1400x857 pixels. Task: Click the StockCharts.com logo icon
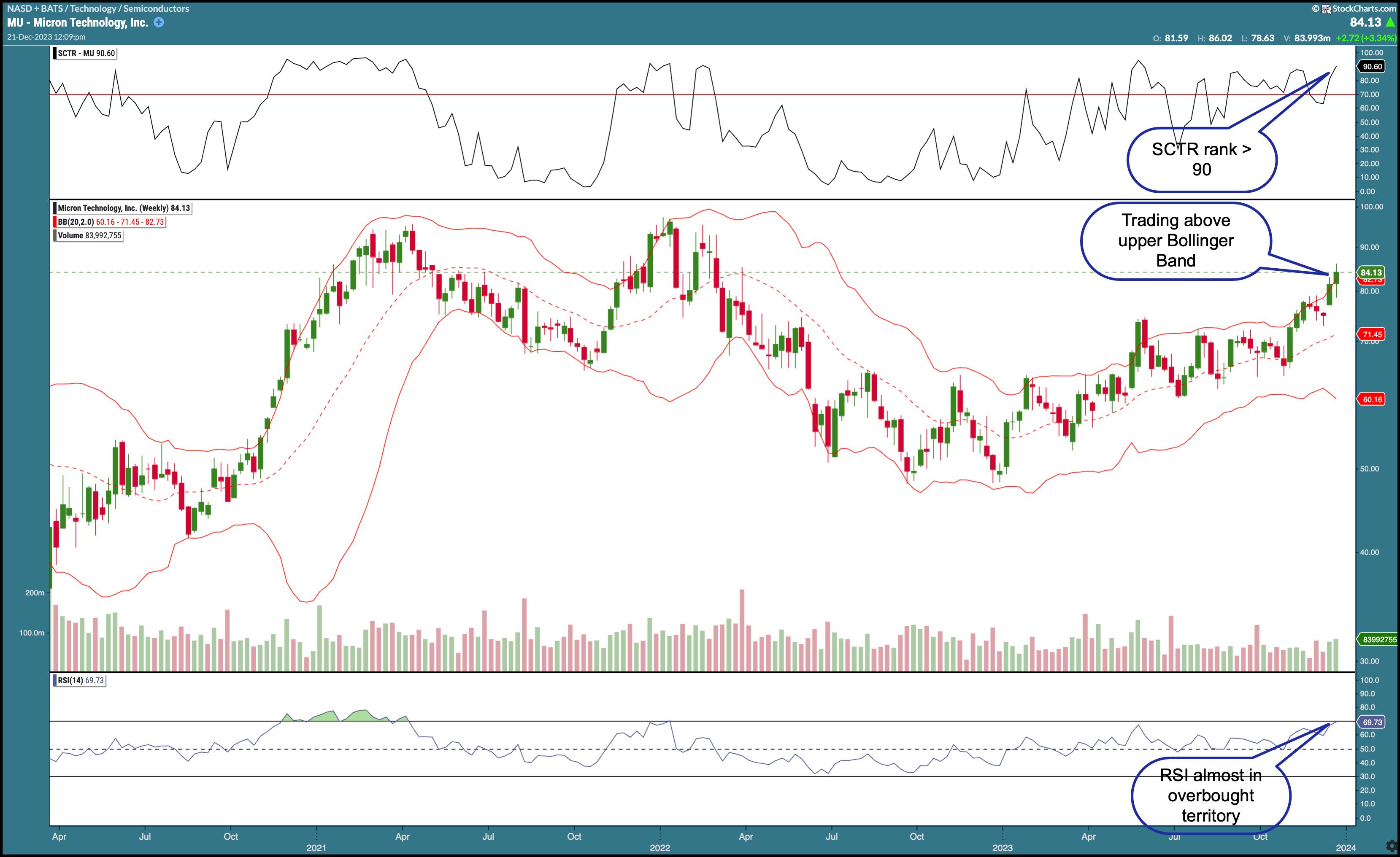[x=1326, y=8]
